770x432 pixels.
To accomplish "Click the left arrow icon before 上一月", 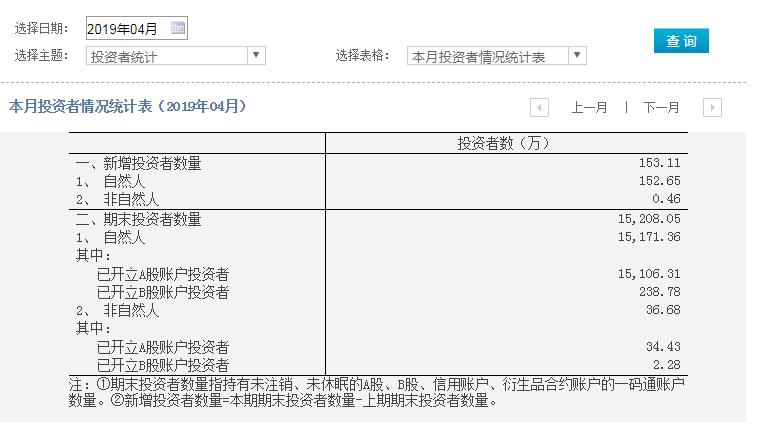I will pyautogui.click(x=540, y=107).
